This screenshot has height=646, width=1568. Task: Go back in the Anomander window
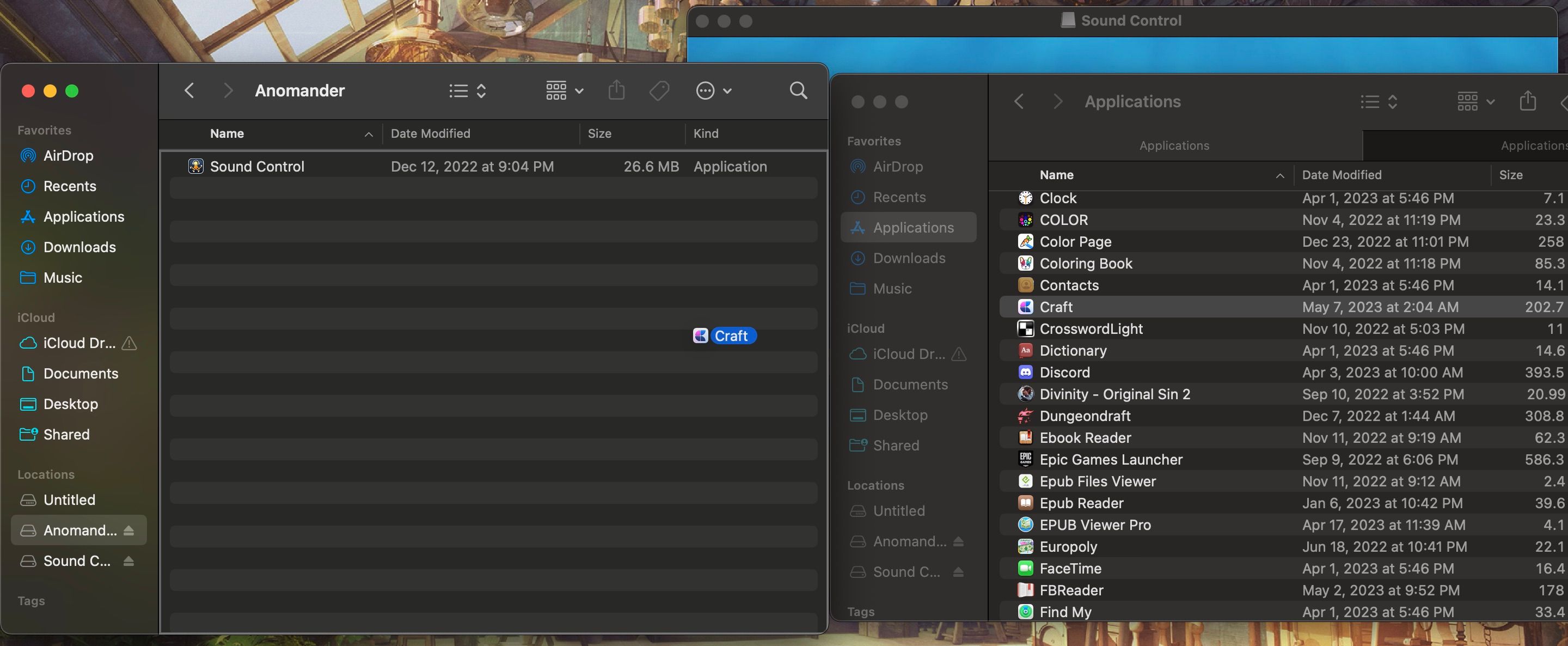click(x=189, y=91)
